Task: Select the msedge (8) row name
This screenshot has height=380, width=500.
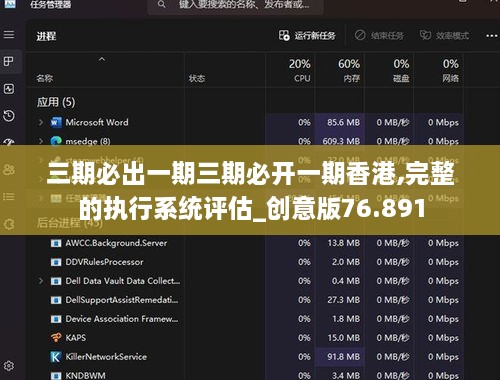Action: coord(88,141)
